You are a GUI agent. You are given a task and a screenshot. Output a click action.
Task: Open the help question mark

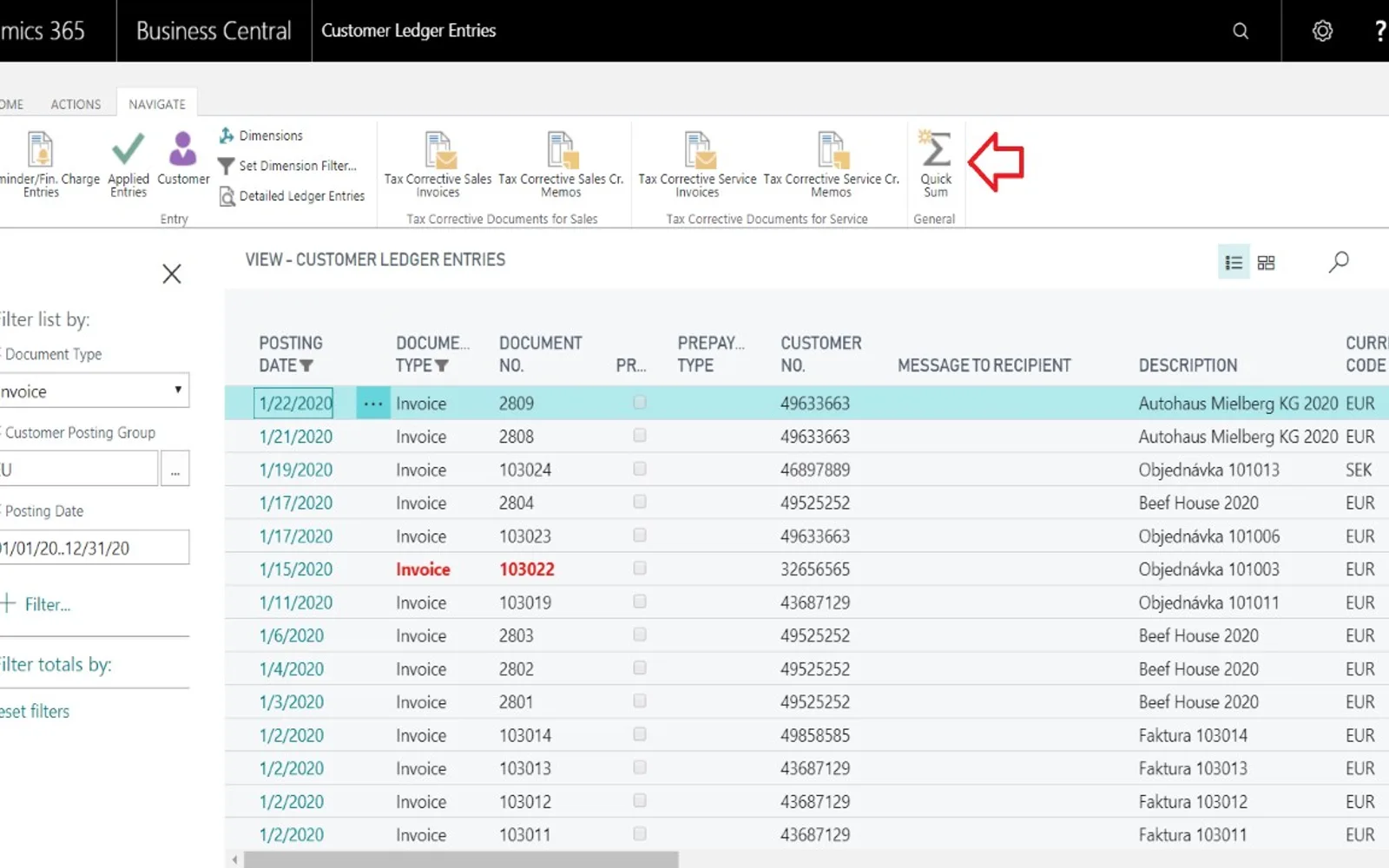pyautogui.click(x=1379, y=31)
